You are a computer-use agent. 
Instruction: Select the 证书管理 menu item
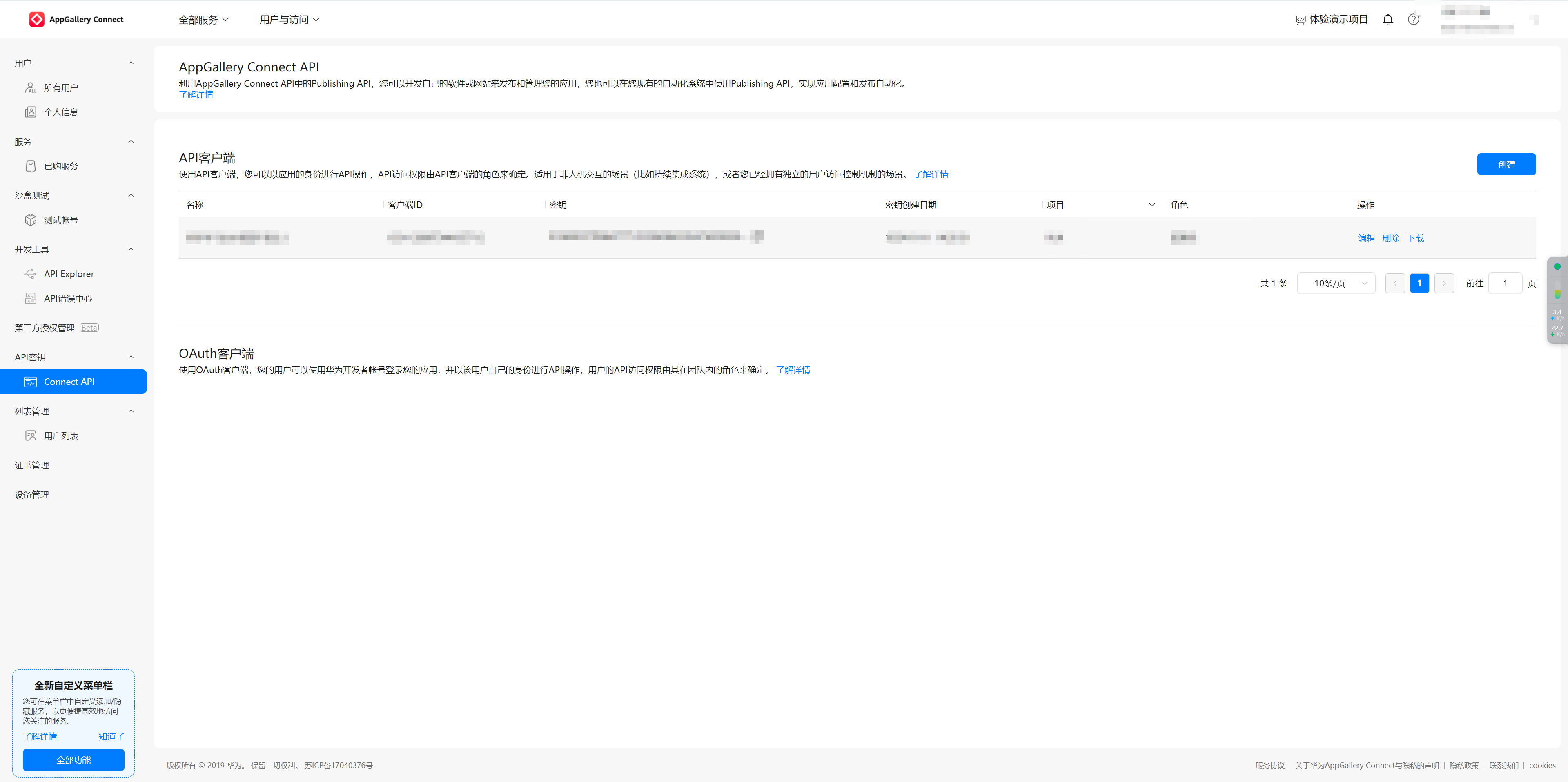(32, 465)
